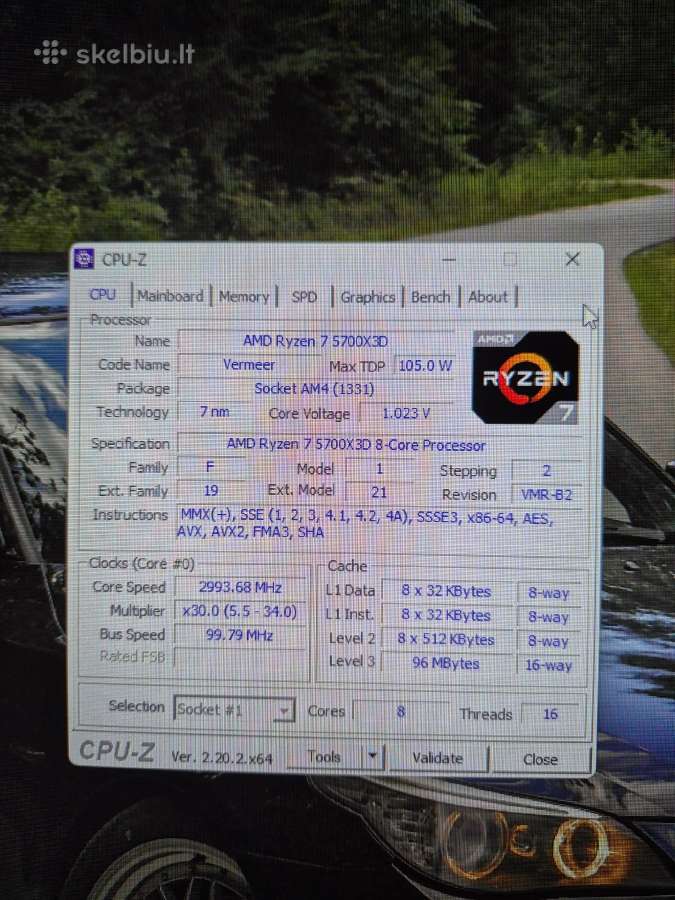Minimize the CPU-Z window
The width and height of the screenshot is (675, 900).
[x=449, y=259]
